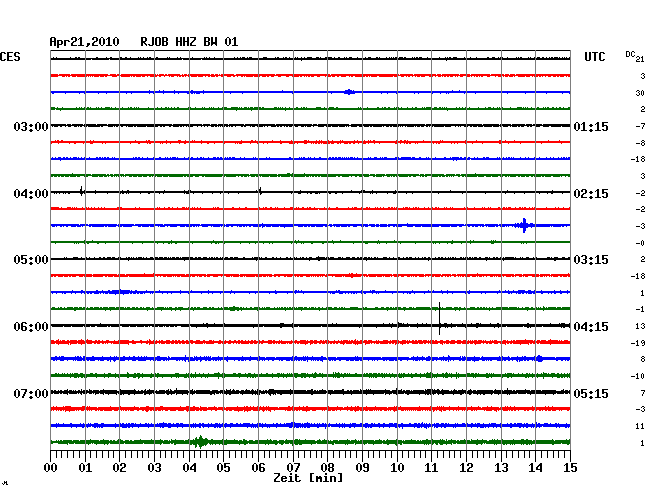
Task: Select the 07:00 local time label
Action: pos(31,393)
